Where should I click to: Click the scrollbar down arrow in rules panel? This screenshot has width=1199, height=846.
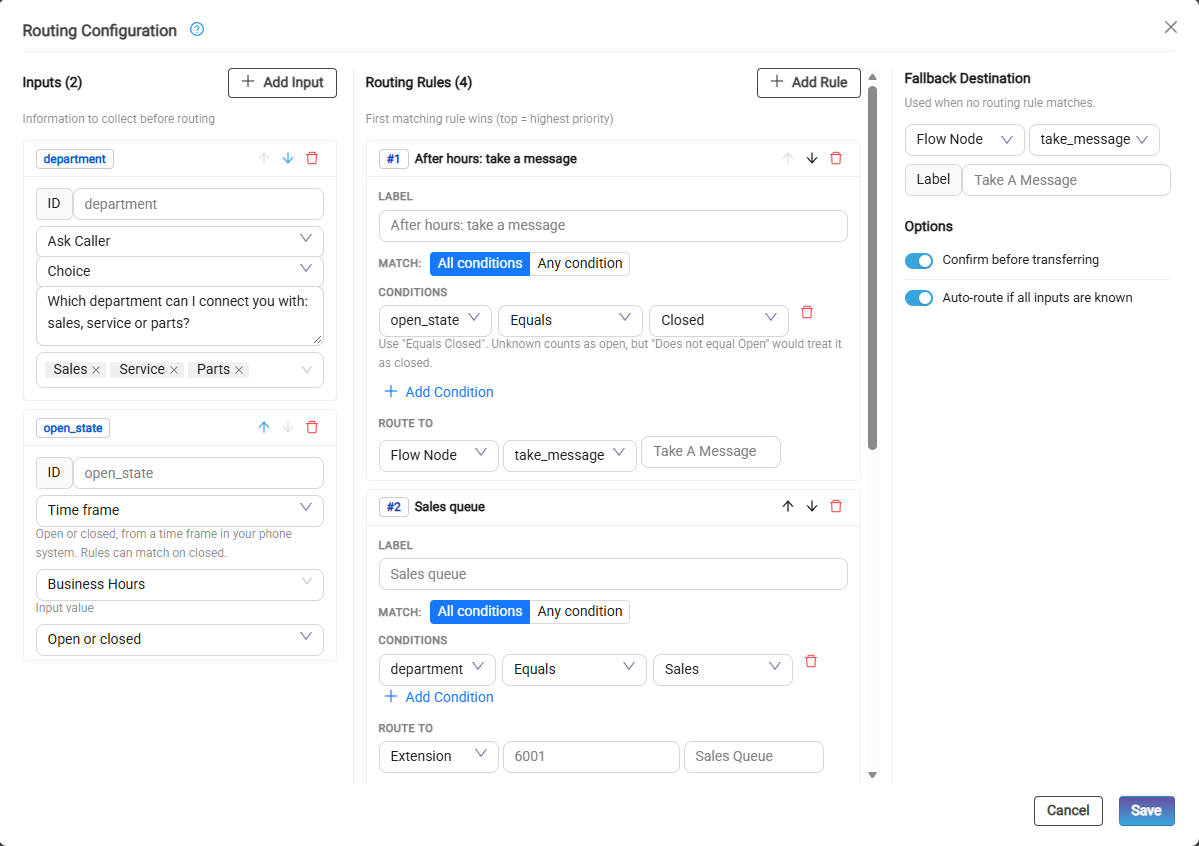click(872, 776)
